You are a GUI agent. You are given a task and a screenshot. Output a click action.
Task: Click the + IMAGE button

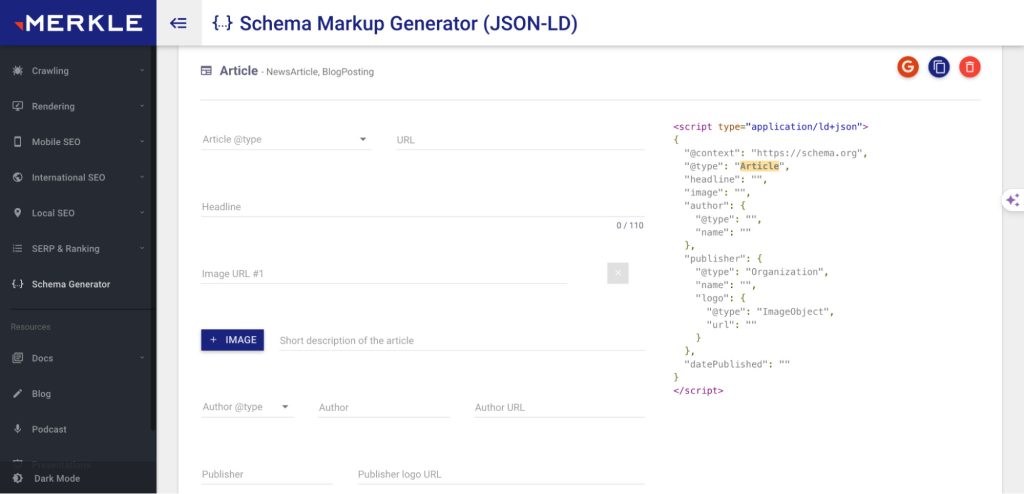point(232,340)
